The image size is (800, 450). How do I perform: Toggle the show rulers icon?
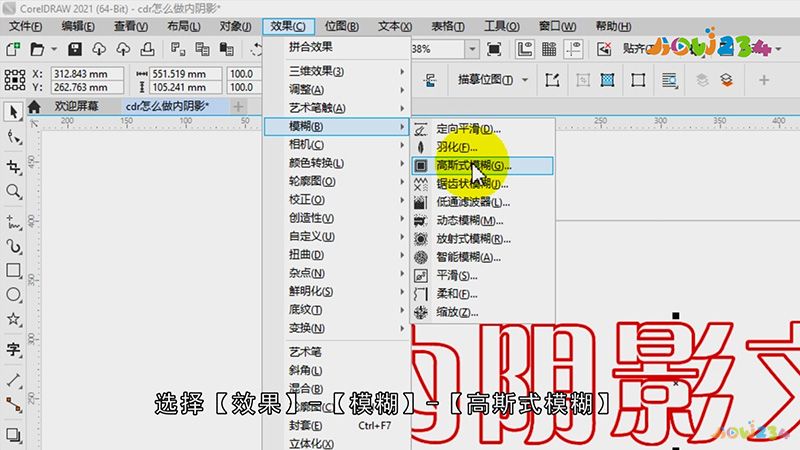point(524,49)
